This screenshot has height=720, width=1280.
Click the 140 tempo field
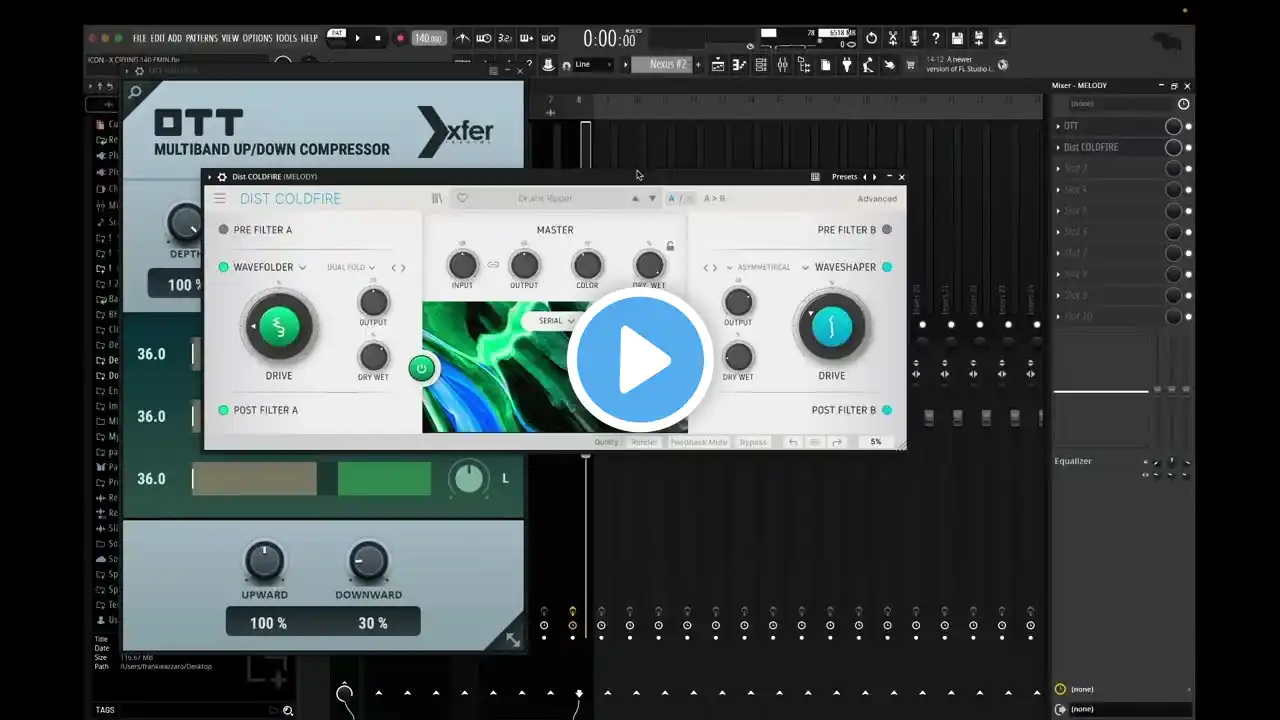point(428,38)
